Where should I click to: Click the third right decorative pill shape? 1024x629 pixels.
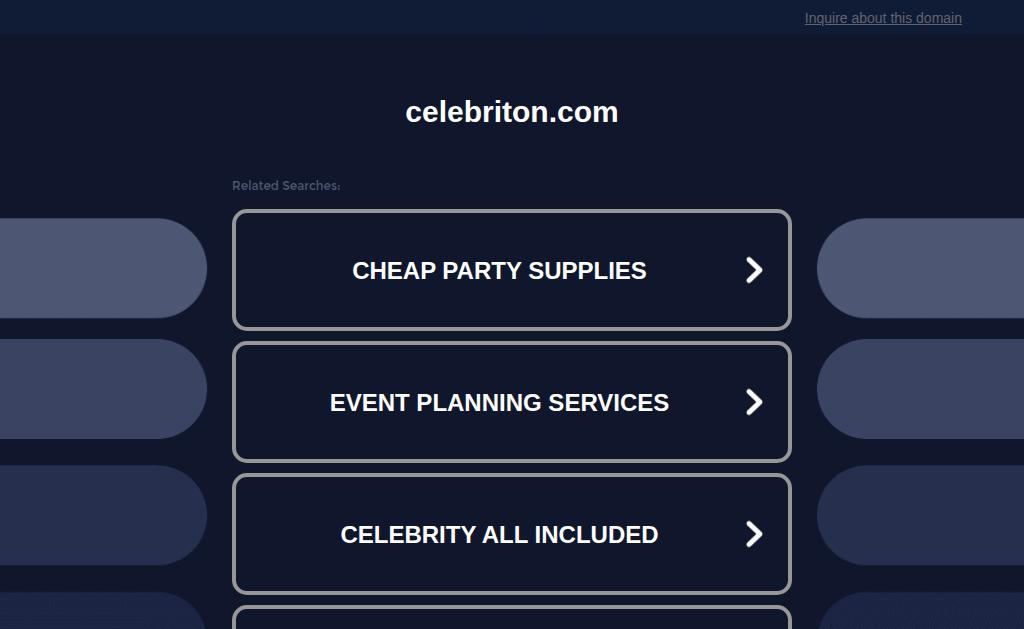click(x=922, y=515)
